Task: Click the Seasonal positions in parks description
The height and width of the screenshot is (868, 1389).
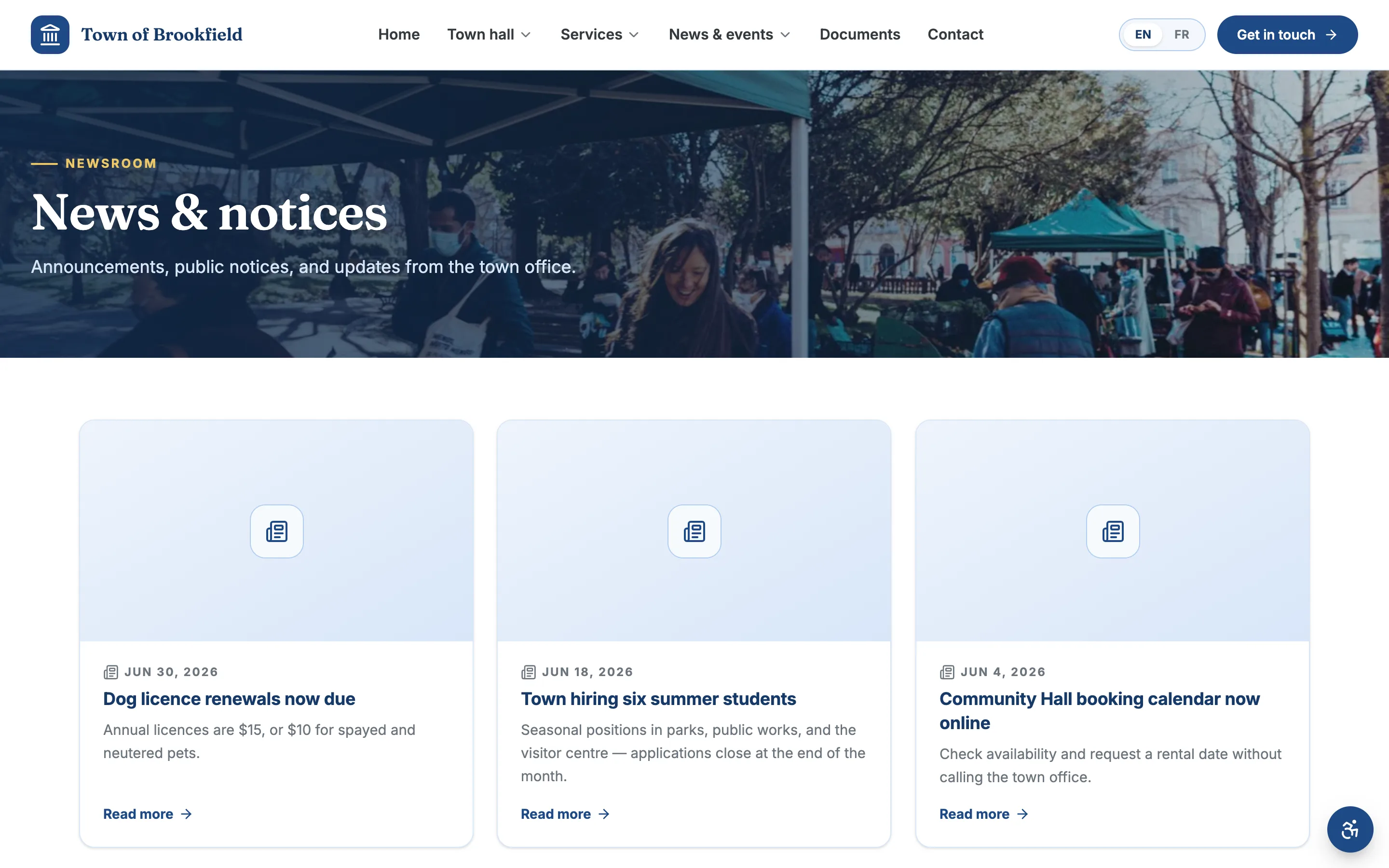Action: 693,753
